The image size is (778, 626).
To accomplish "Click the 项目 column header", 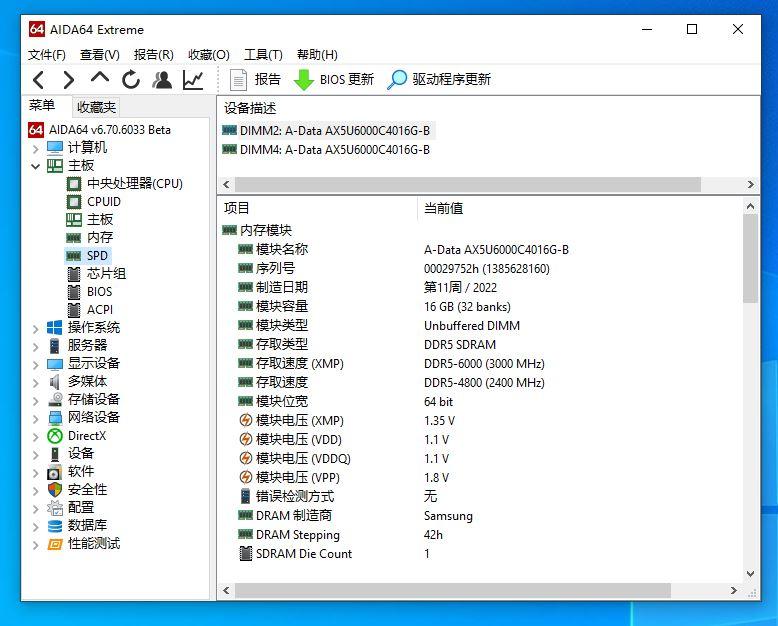I will (237, 208).
